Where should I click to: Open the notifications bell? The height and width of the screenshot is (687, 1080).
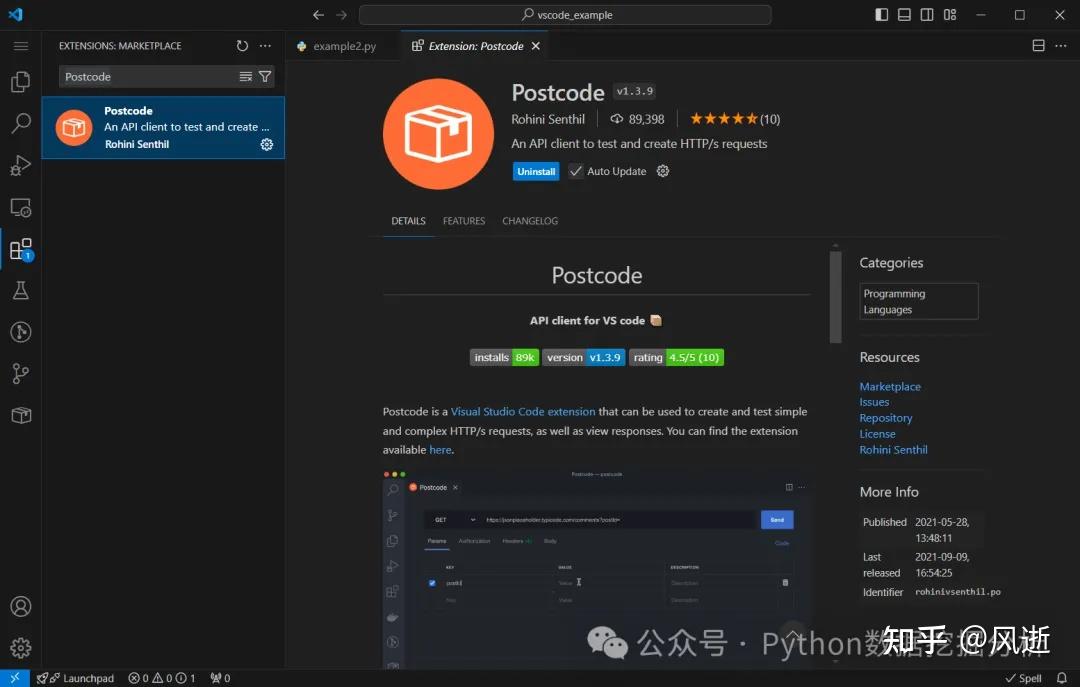(x=1061, y=678)
